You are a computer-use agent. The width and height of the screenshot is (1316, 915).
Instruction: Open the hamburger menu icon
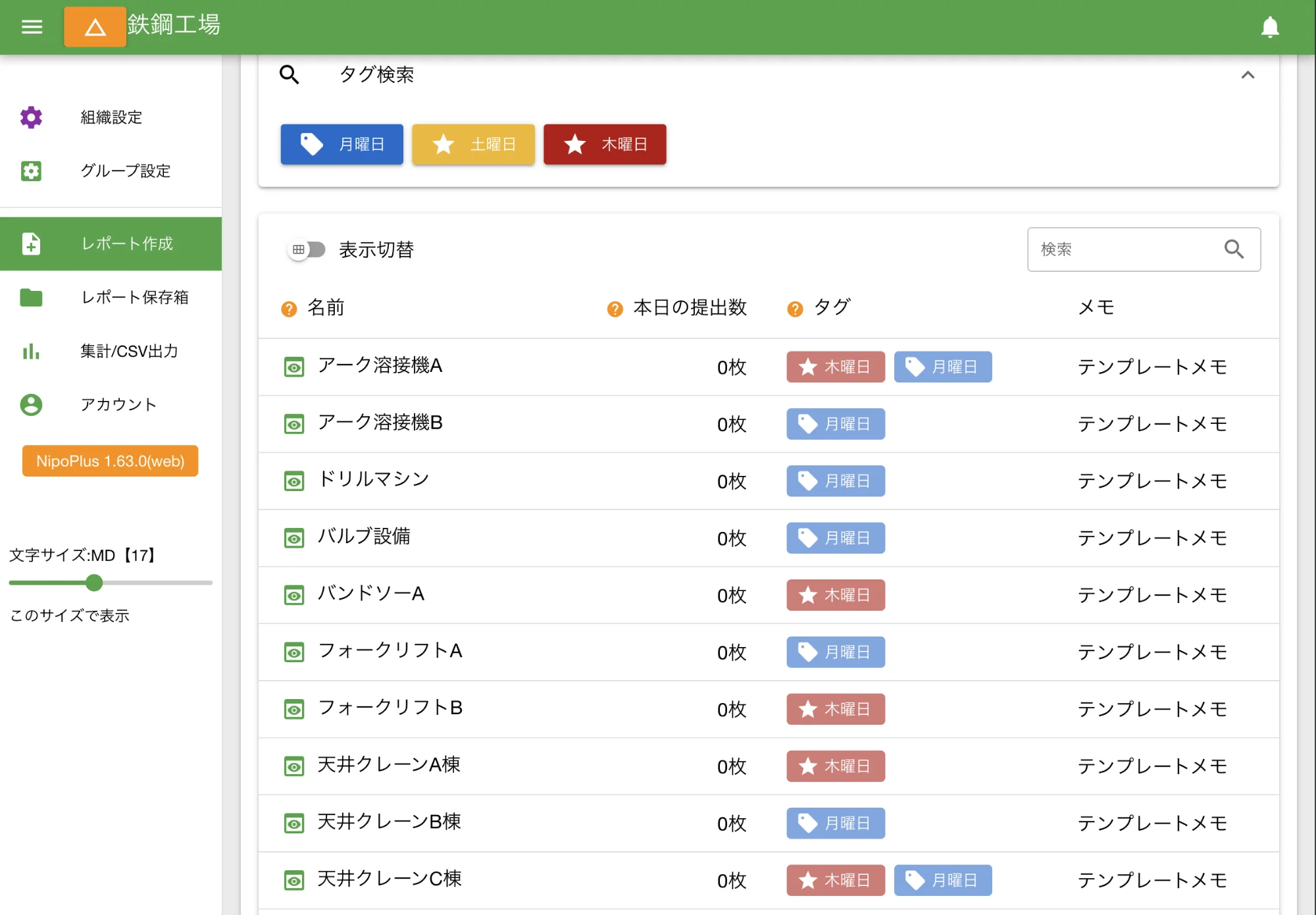click(x=32, y=27)
